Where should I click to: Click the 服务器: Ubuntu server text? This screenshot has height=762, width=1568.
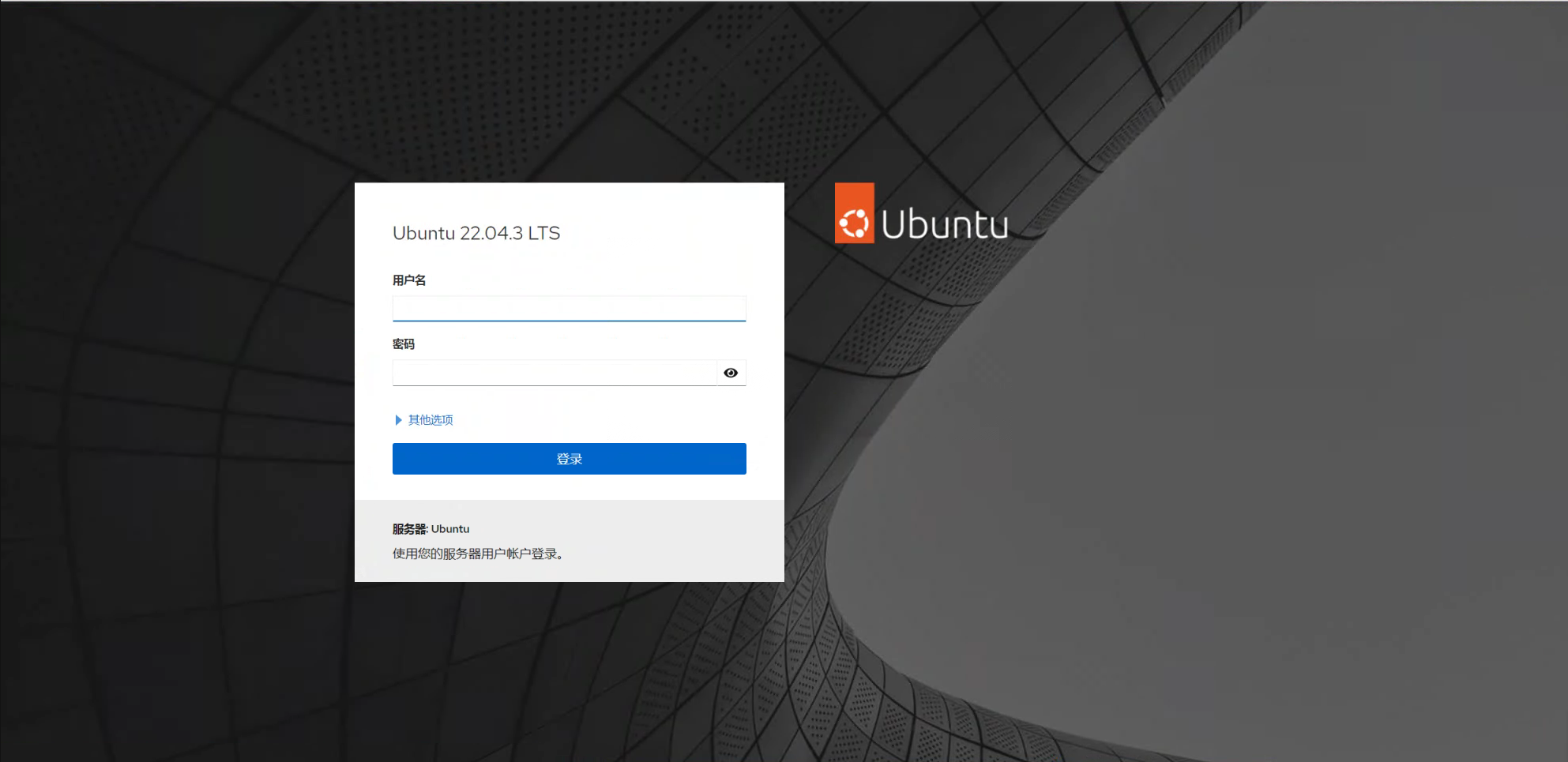[431, 529]
